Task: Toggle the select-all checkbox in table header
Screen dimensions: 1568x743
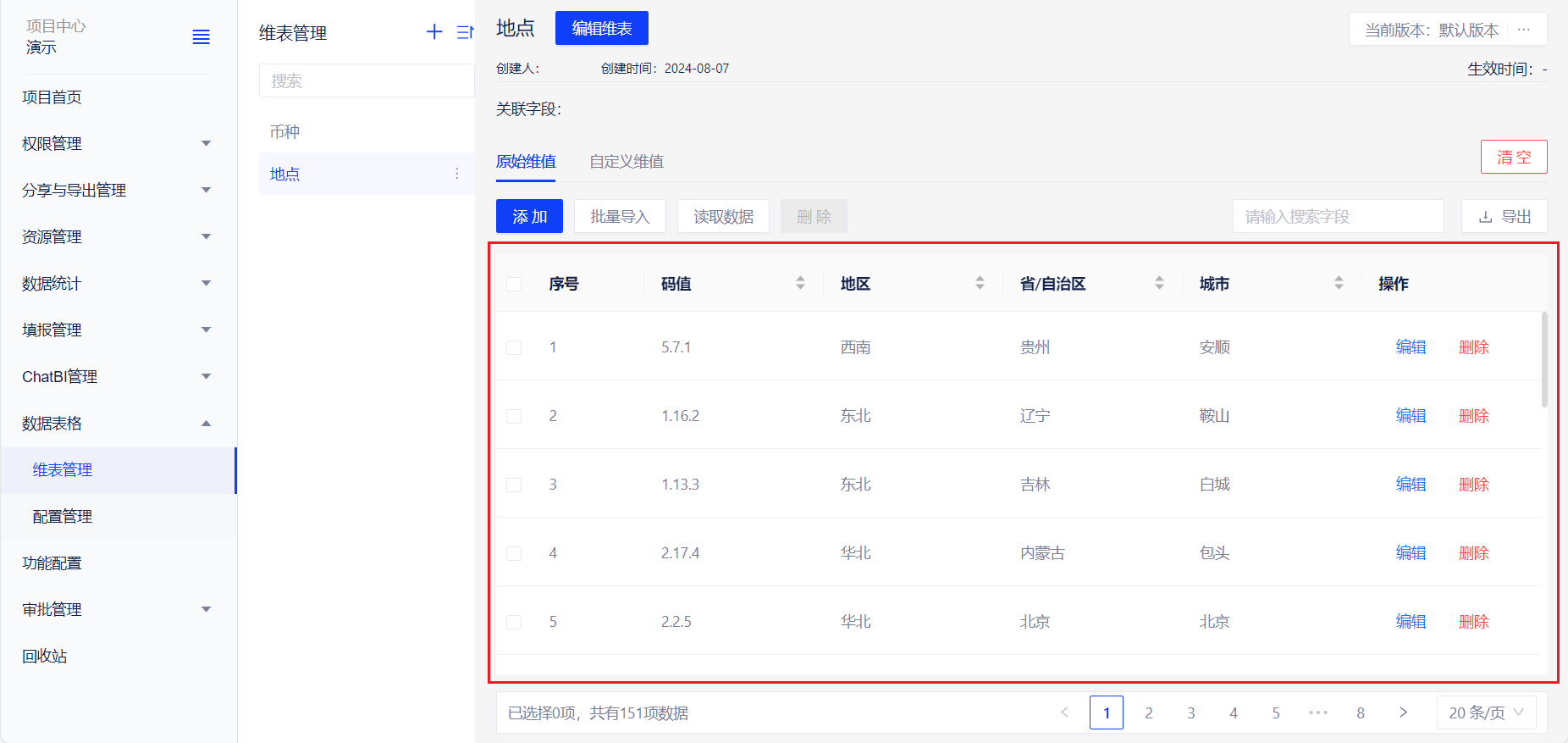Action: 514,284
